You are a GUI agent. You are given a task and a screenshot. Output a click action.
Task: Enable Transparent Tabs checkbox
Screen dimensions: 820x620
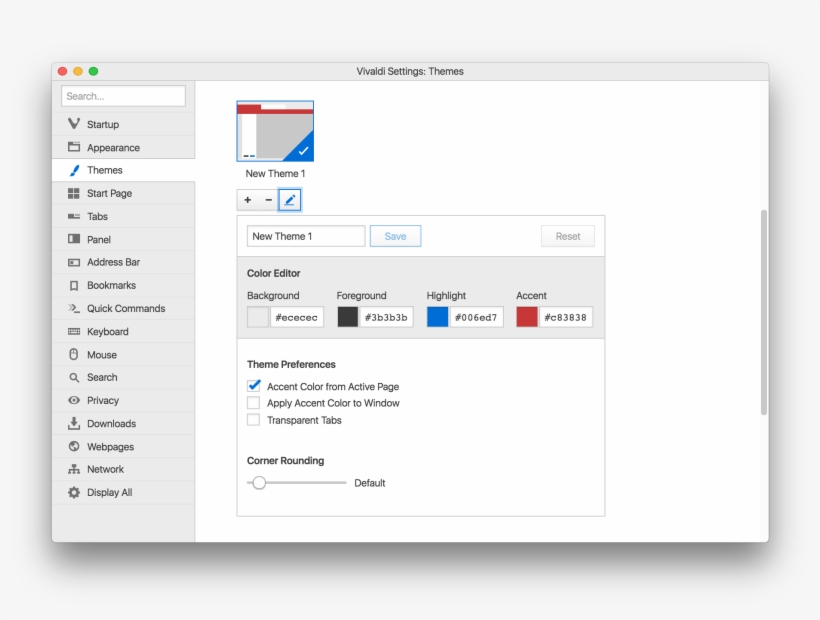click(254, 420)
